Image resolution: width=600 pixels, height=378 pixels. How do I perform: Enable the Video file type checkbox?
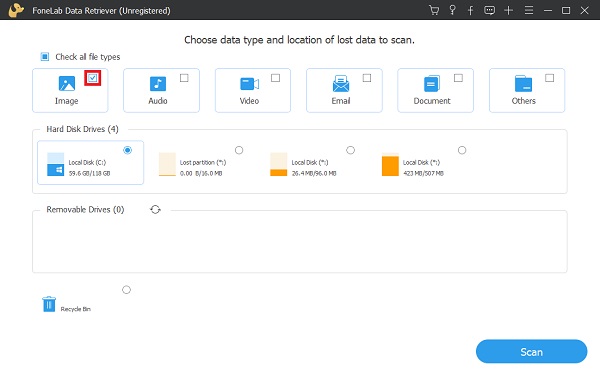276,78
